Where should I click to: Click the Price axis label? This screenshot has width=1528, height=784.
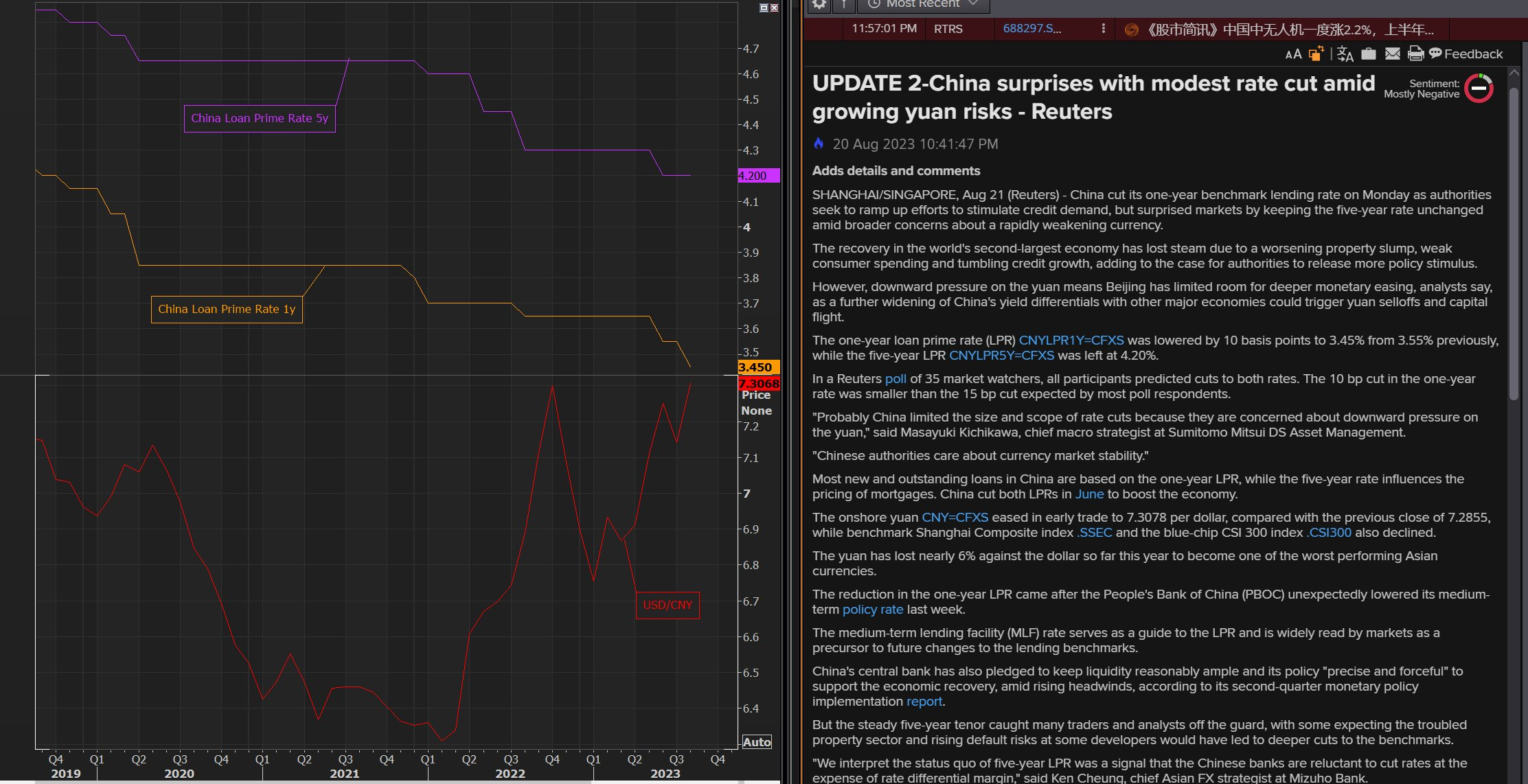pyautogui.click(x=755, y=395)
